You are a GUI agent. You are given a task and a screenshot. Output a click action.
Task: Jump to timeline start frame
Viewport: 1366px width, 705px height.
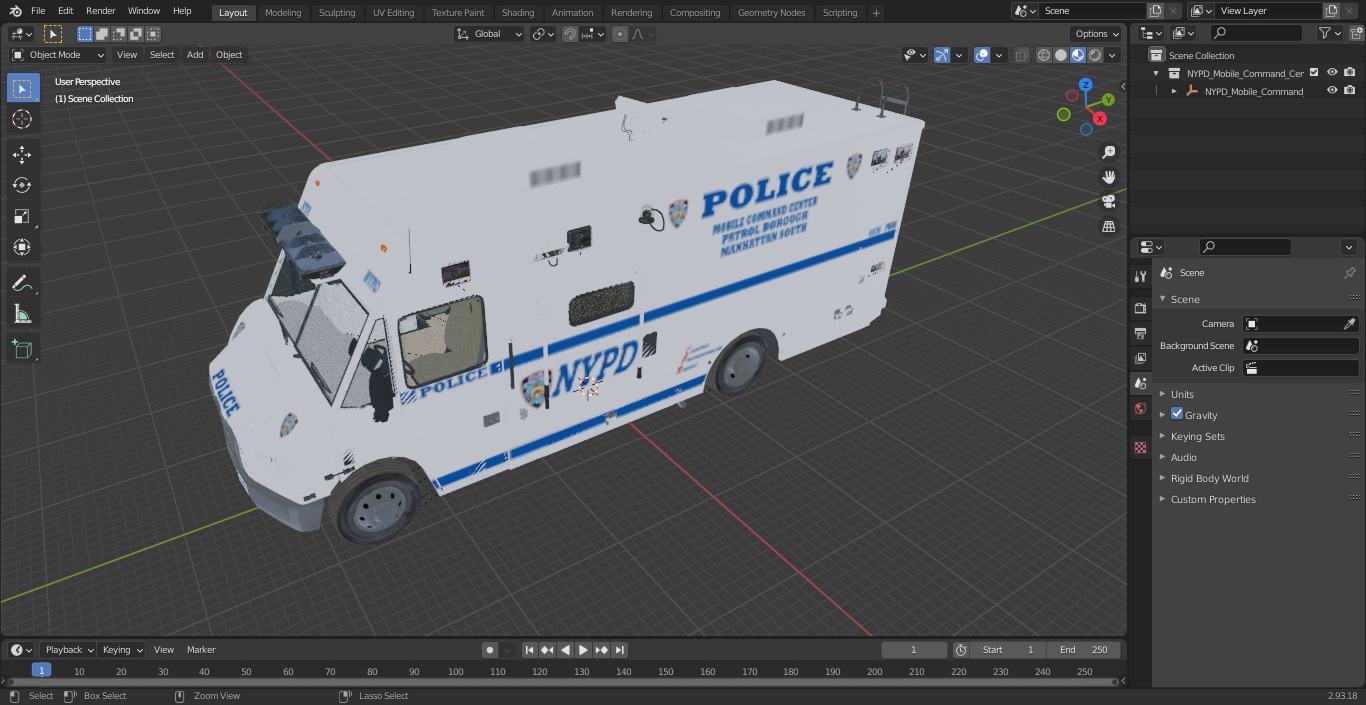pos(530,650)
